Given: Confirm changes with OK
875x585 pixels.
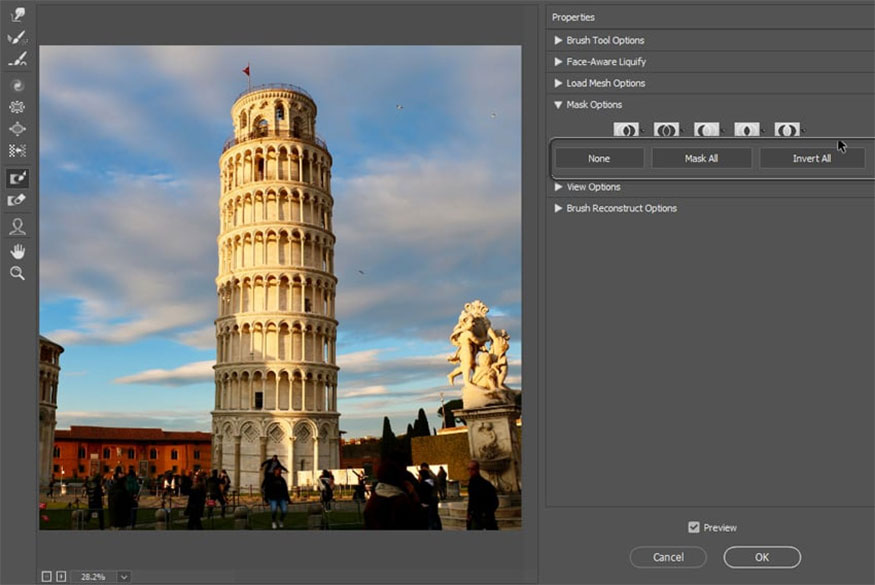Looking at the screenshot, I should [x=761, y=557].
